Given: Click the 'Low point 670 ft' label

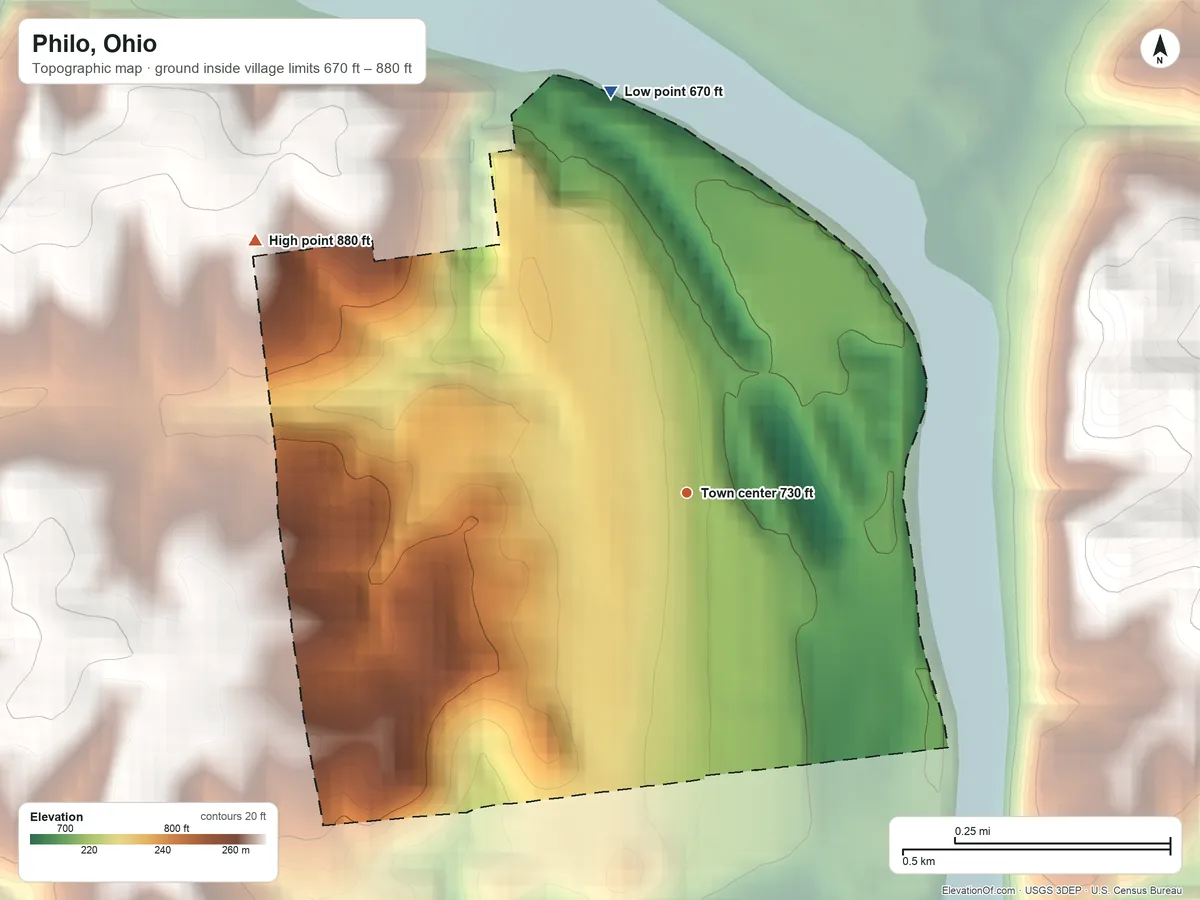Looking at the screenshot, I should click(x=674, y=91).
